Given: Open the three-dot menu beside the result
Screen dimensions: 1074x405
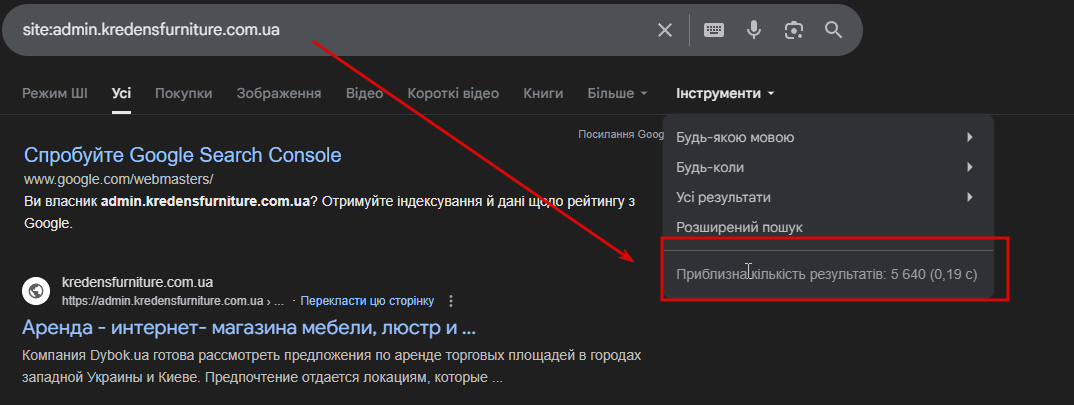Looking at the screenshot, I should [x=451, y=301].
